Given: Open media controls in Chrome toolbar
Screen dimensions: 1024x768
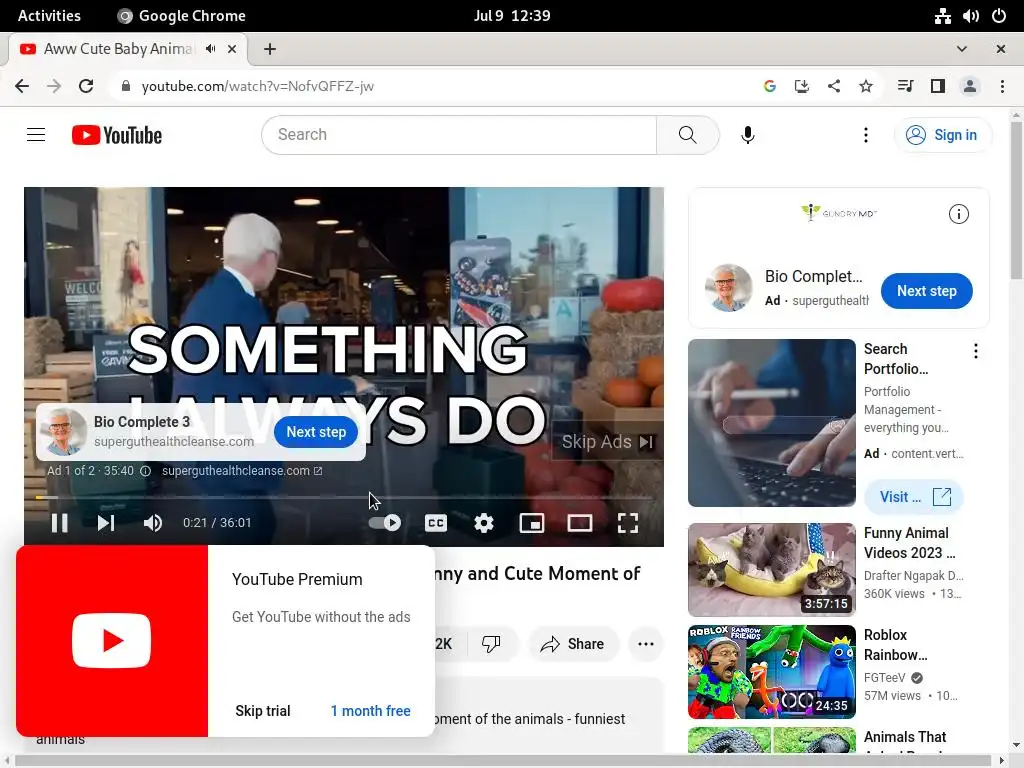Looking at the screenshot, I should point(905,86).
